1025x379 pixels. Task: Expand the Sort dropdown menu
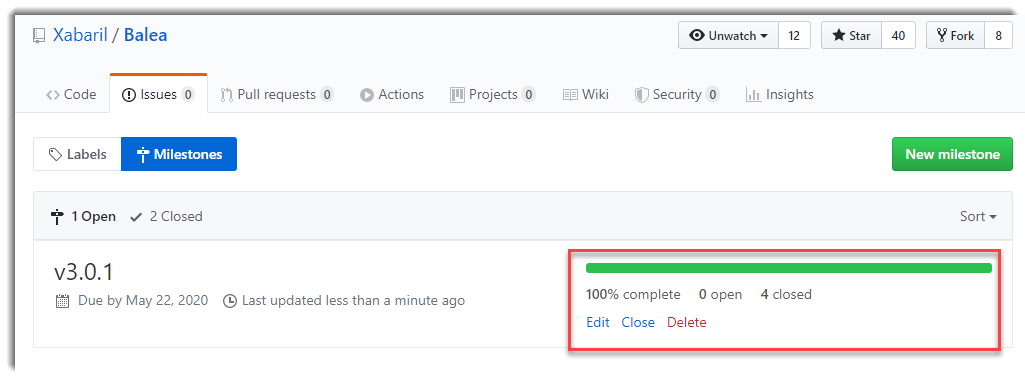click(x=978, y=216)
